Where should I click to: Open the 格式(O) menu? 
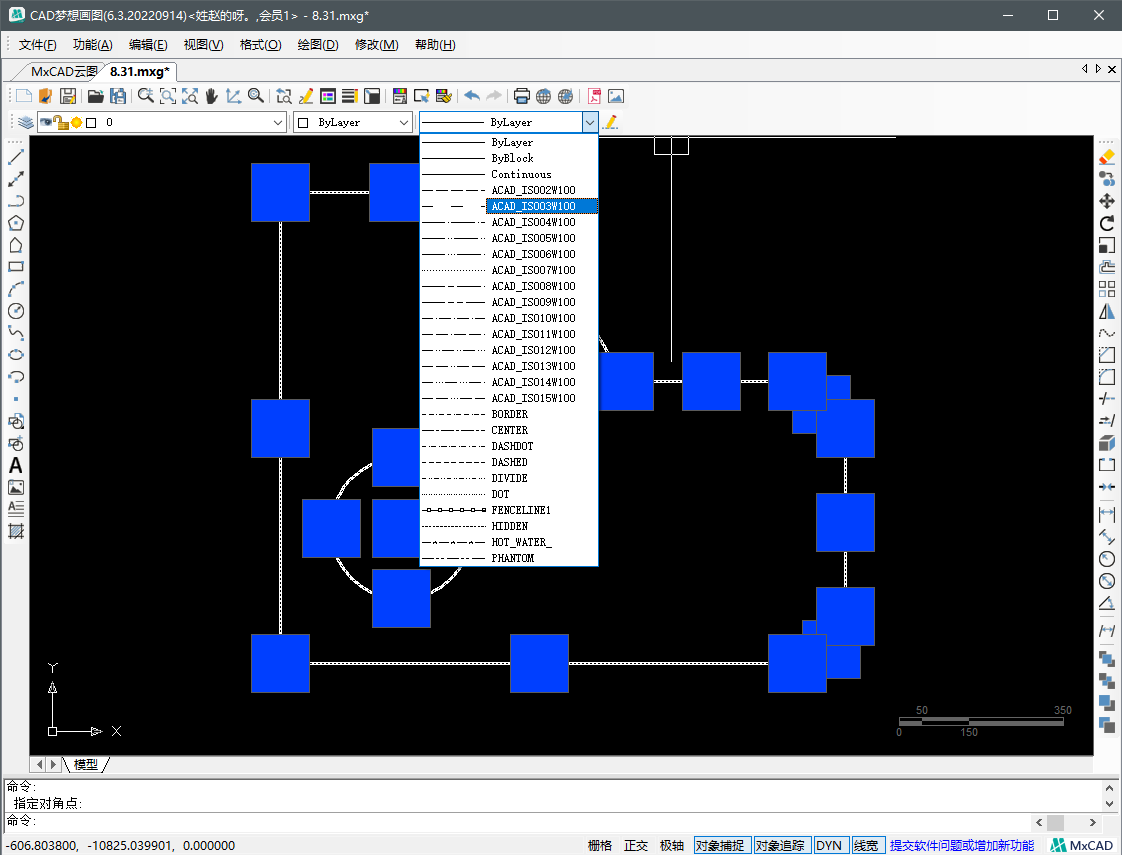pyautogui.click(x=260, y=44)
